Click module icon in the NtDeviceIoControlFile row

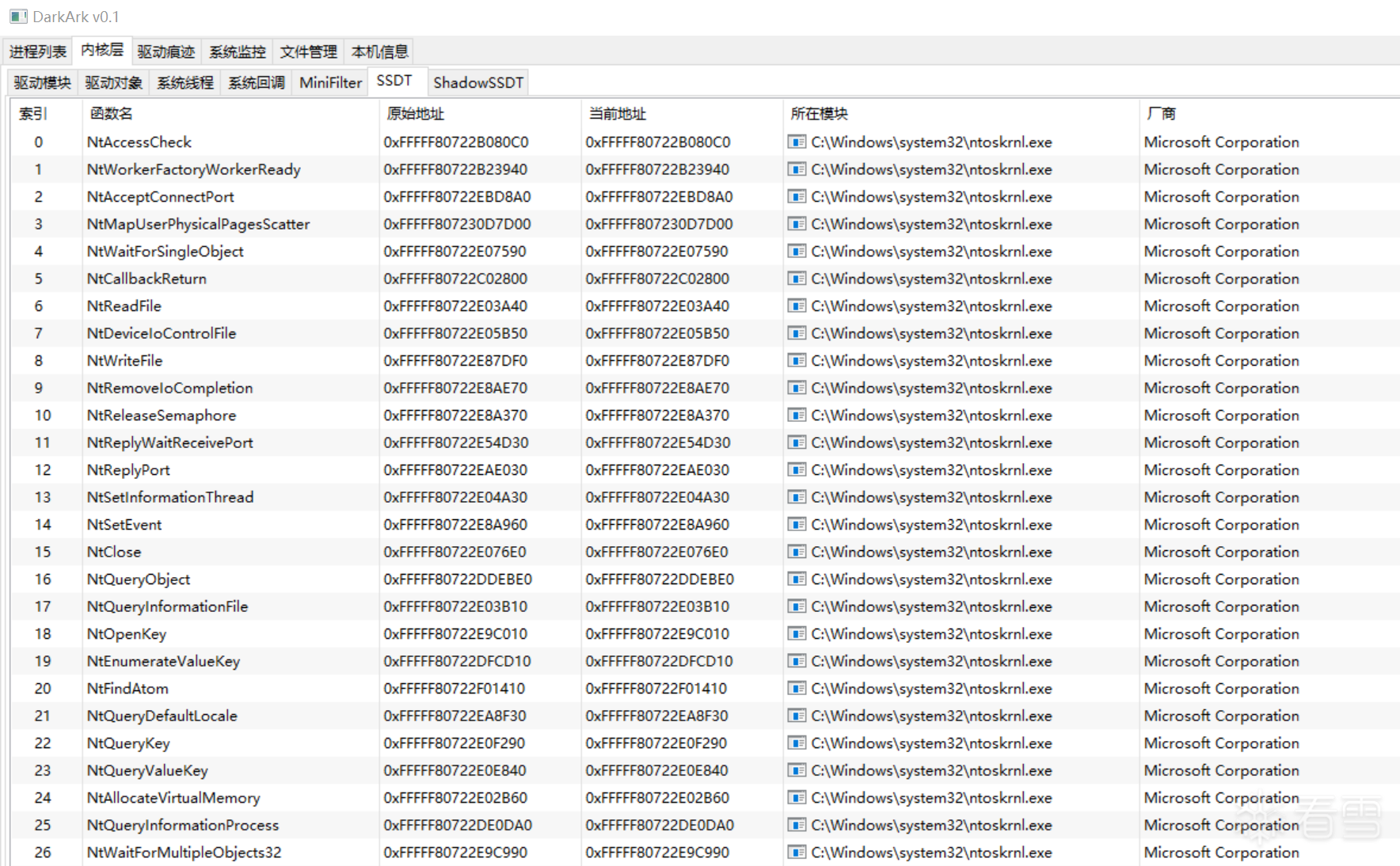click(797, 333)
